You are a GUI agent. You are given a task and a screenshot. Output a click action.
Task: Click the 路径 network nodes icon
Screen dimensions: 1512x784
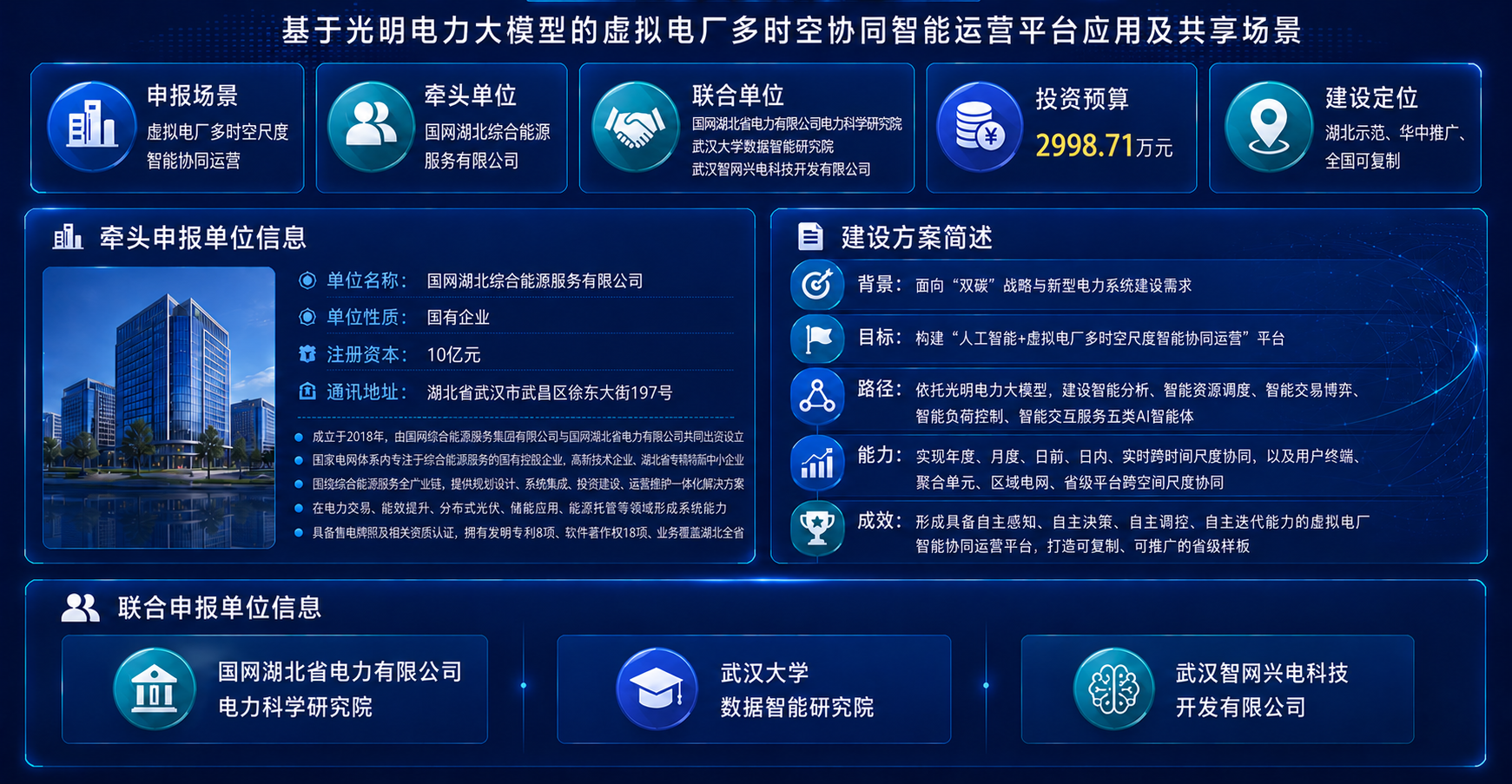coord(817,397)
